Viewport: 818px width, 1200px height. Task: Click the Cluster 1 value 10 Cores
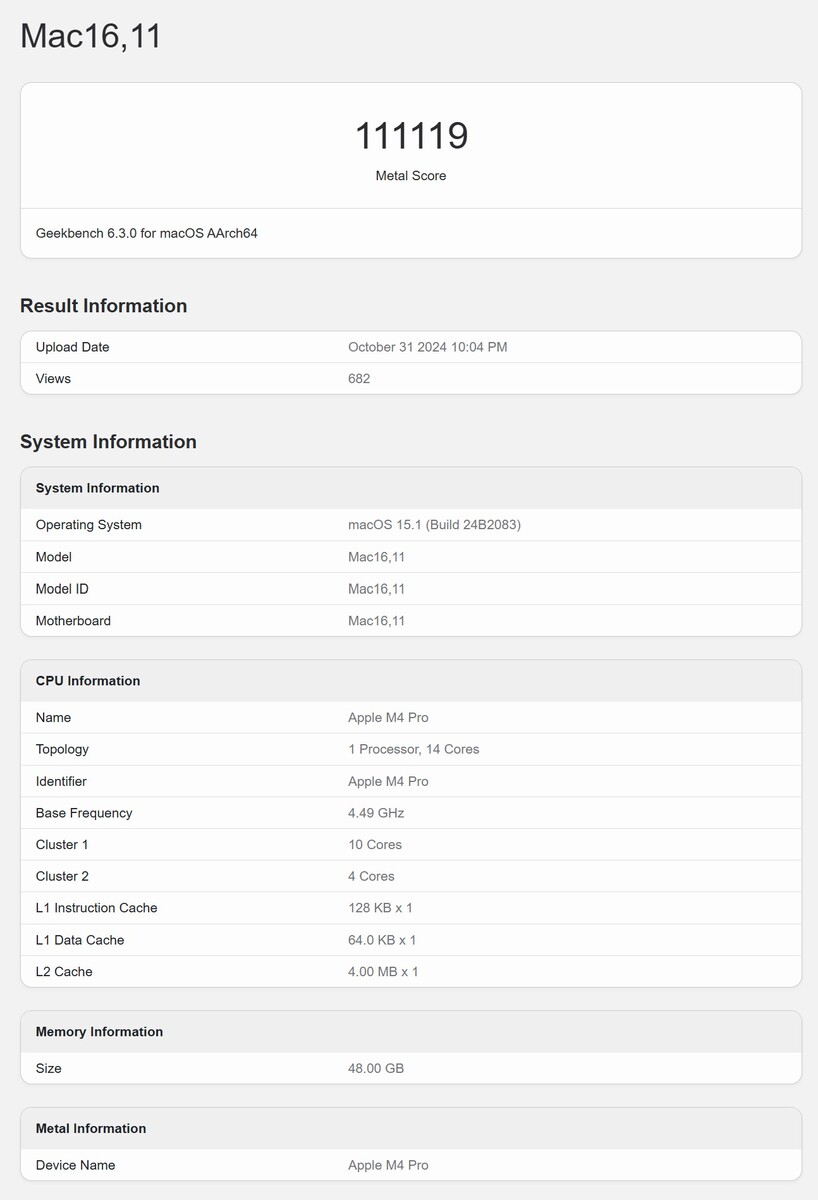pos(375,845)
